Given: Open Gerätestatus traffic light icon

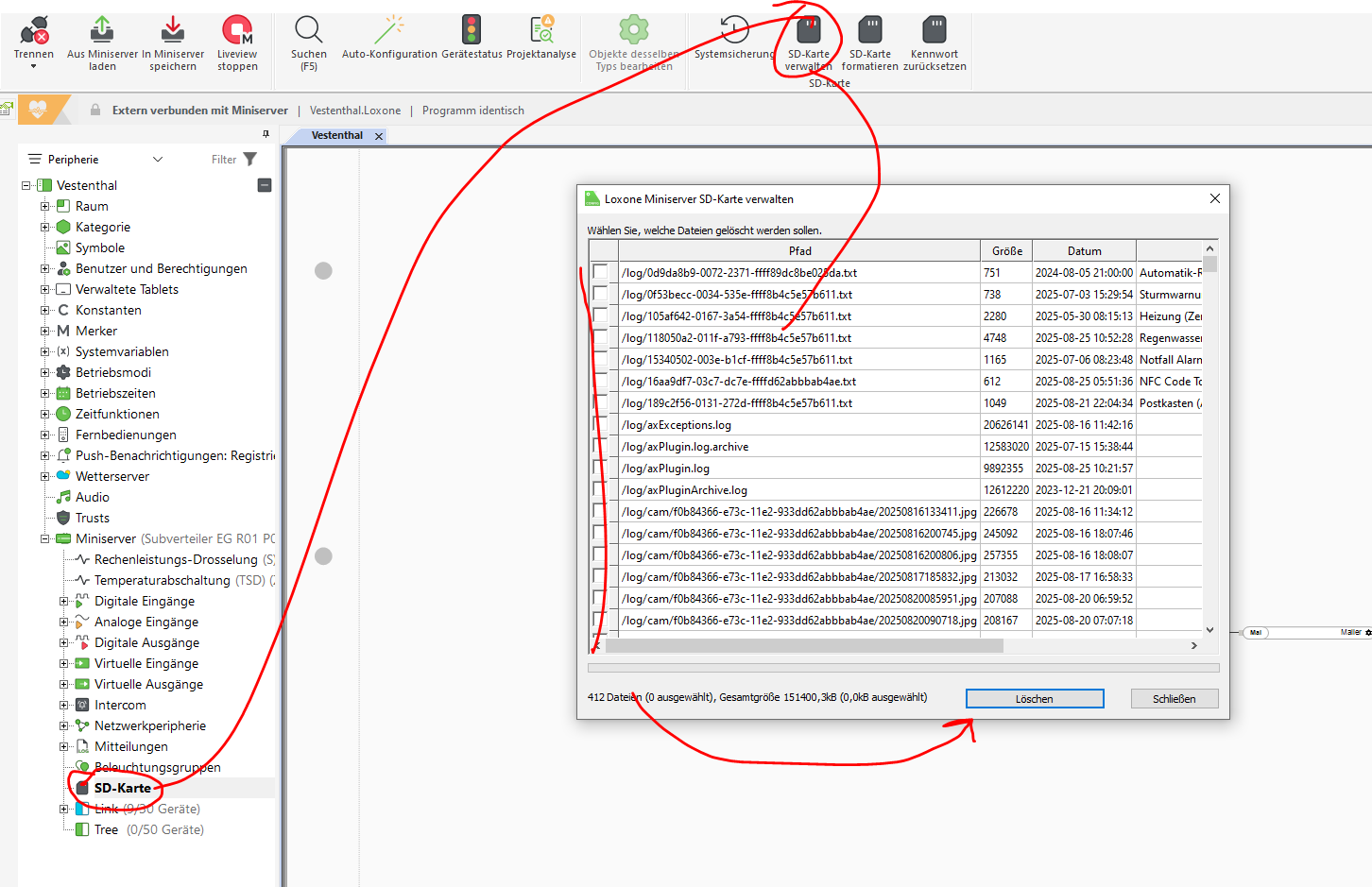Looking at the screenshot, I should (x=472, y=30).
